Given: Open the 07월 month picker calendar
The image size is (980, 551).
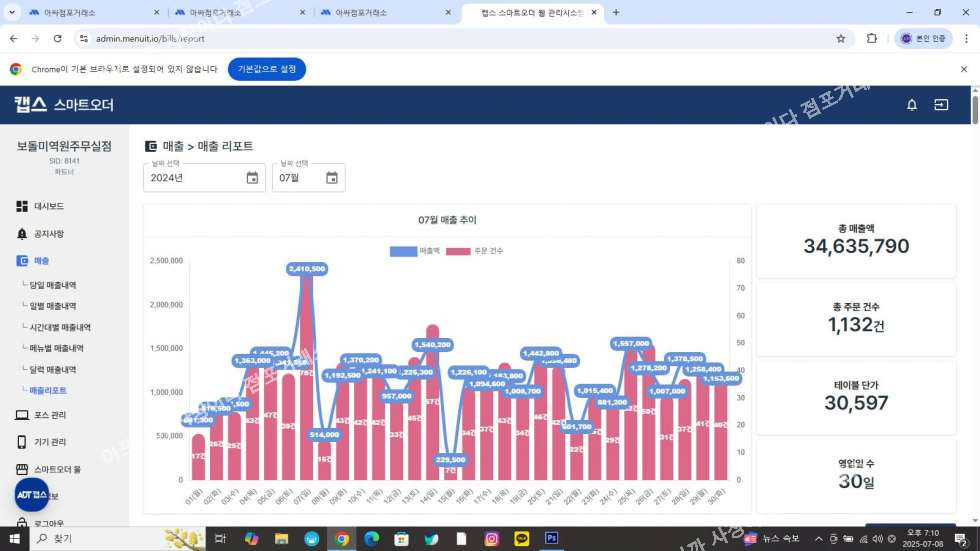Looking at the screenshot, I should pyautogui.click(x=331, y=178).
